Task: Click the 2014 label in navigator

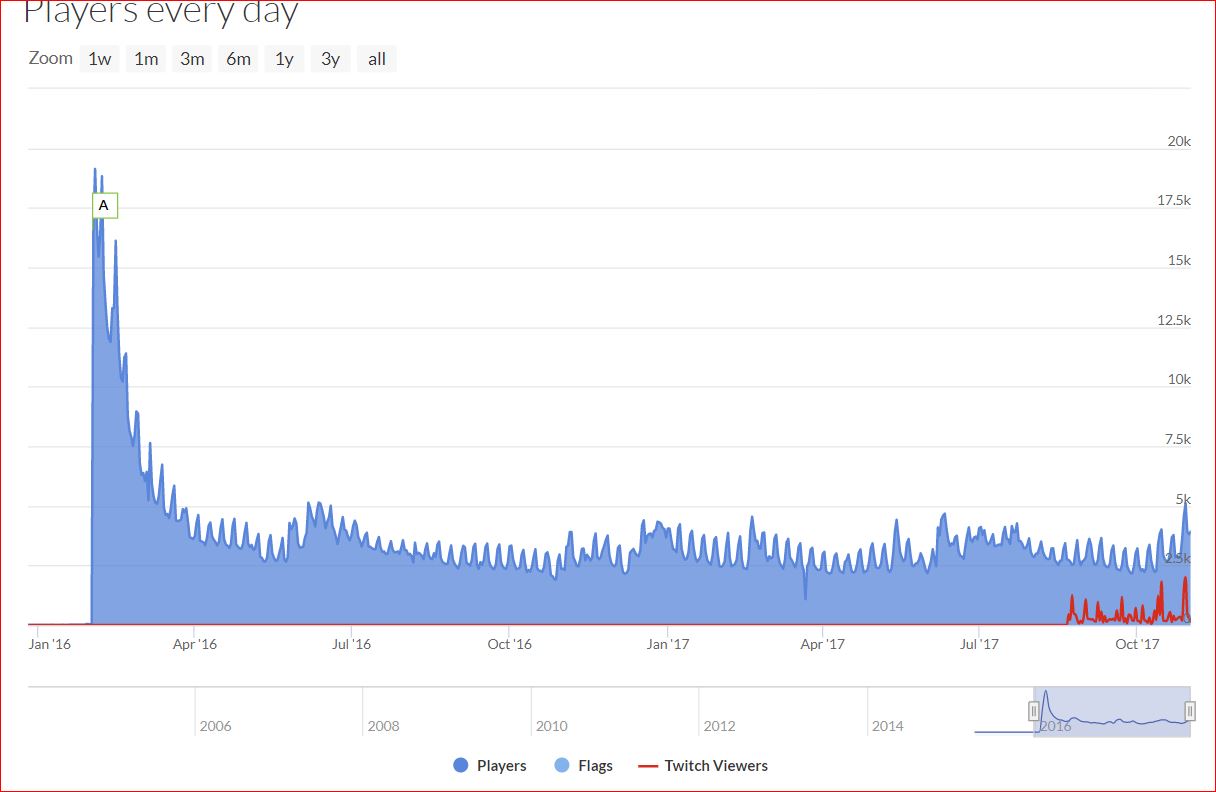Action: 888,726
